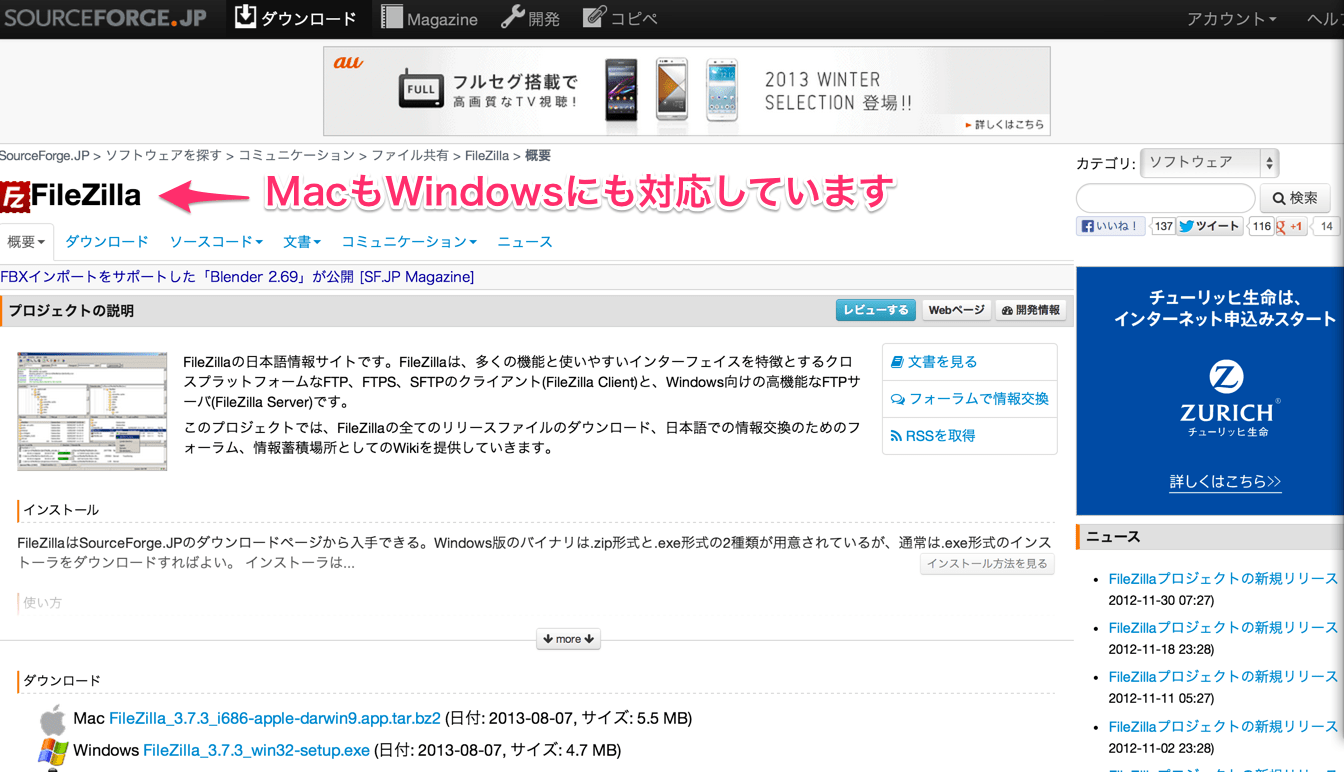
Task: Click the レビューする button
Action: [x=876, y=310]
